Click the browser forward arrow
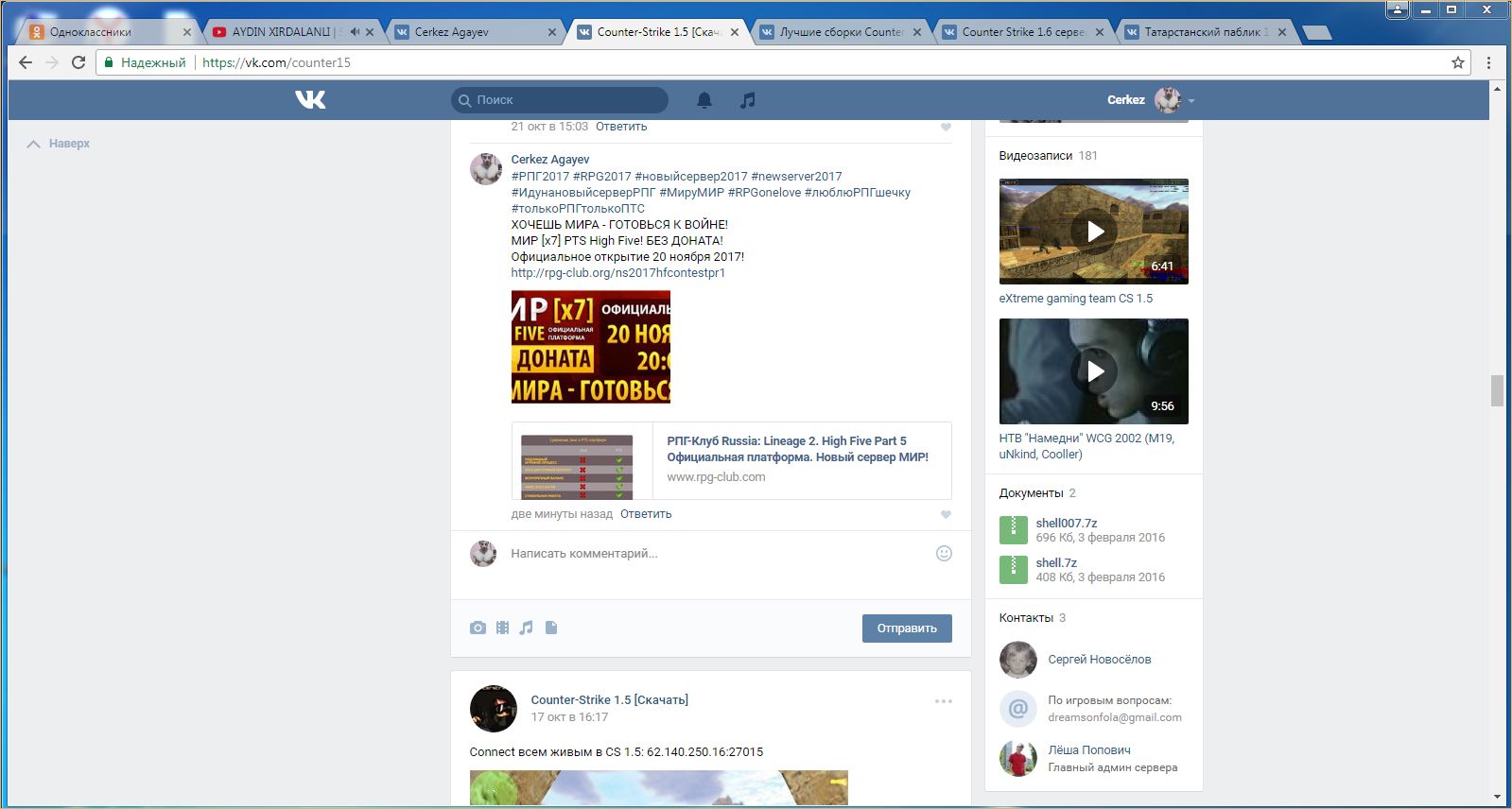 [x=52, y=62]
